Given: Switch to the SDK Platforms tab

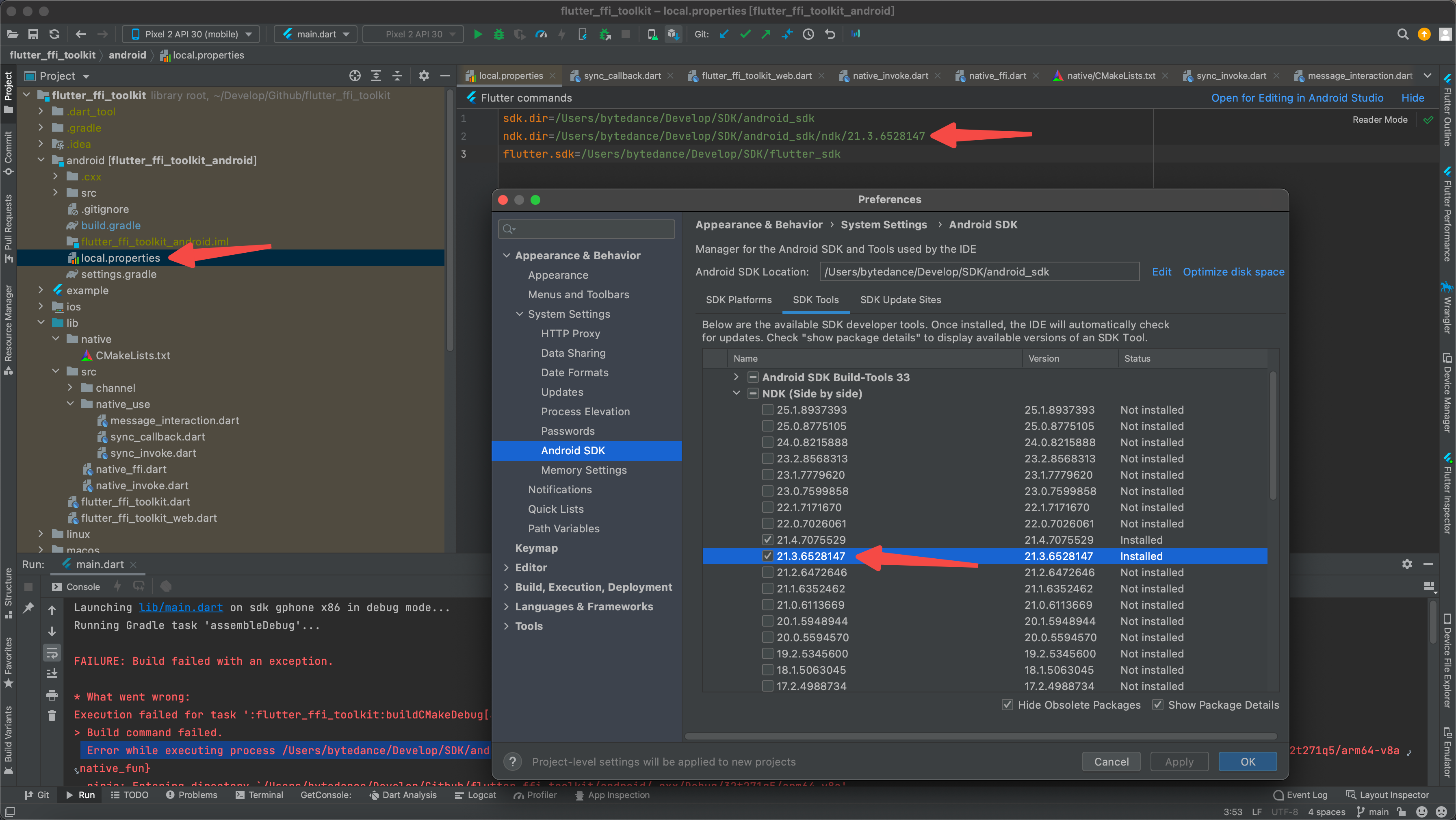Looking at the screenshot, I should point(738,300).
